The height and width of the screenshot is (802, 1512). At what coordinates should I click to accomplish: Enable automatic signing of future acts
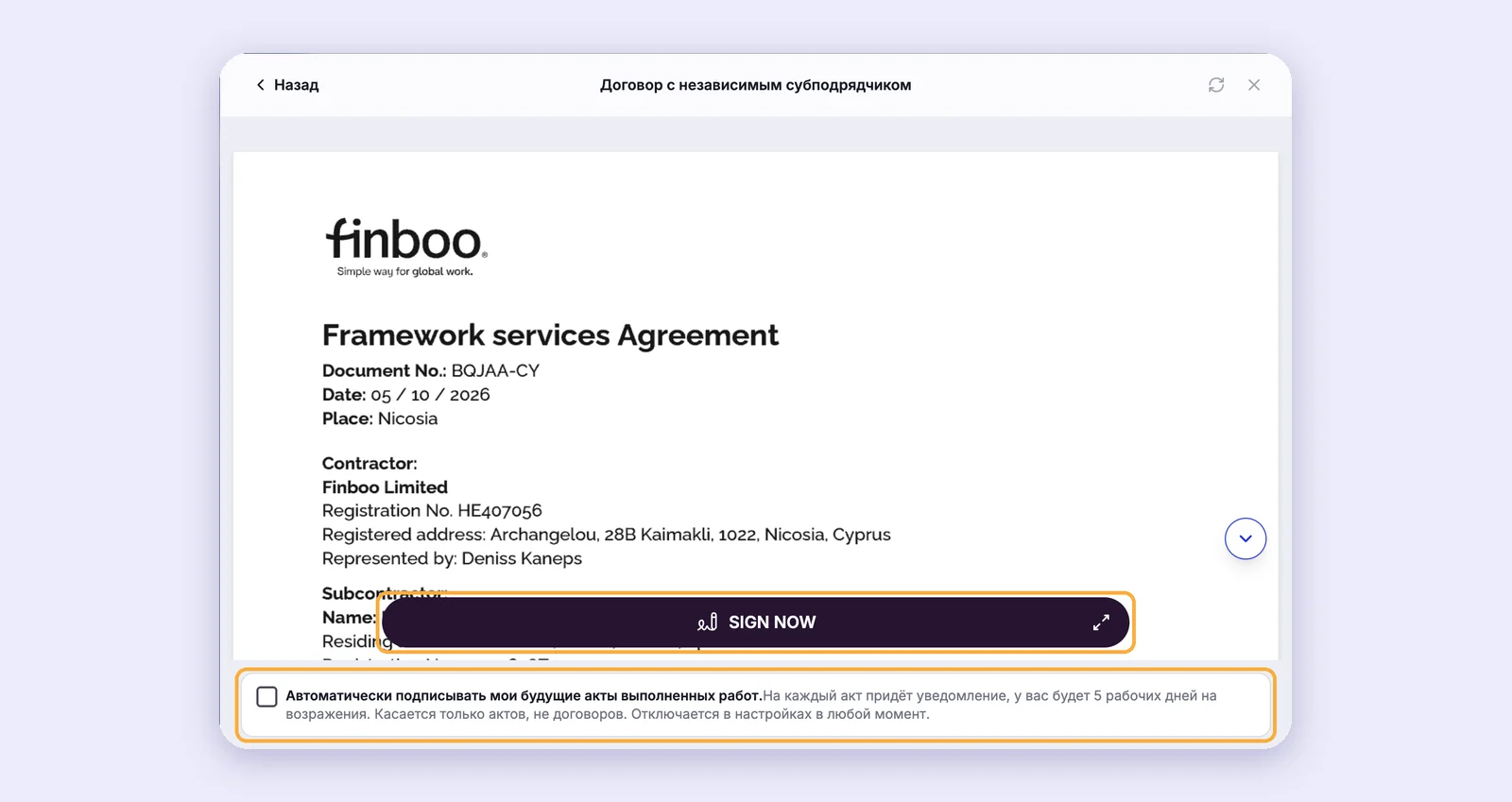click(267, 696)
